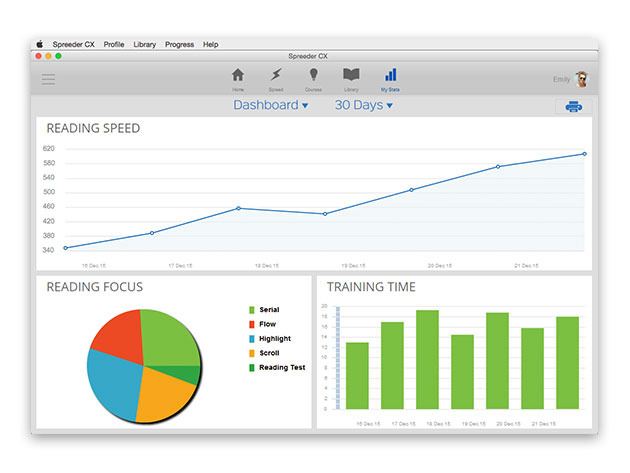Image resolution: width=630 pixels, height=473 pixels.
Task: Click the Flow legend red swatch
Action: point(252,324)
